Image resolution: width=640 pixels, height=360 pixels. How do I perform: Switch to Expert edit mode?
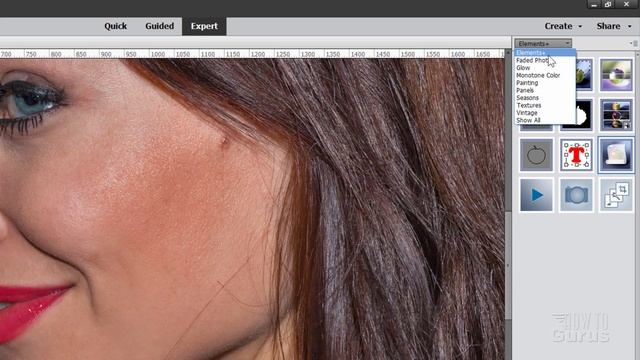(204, 26)
